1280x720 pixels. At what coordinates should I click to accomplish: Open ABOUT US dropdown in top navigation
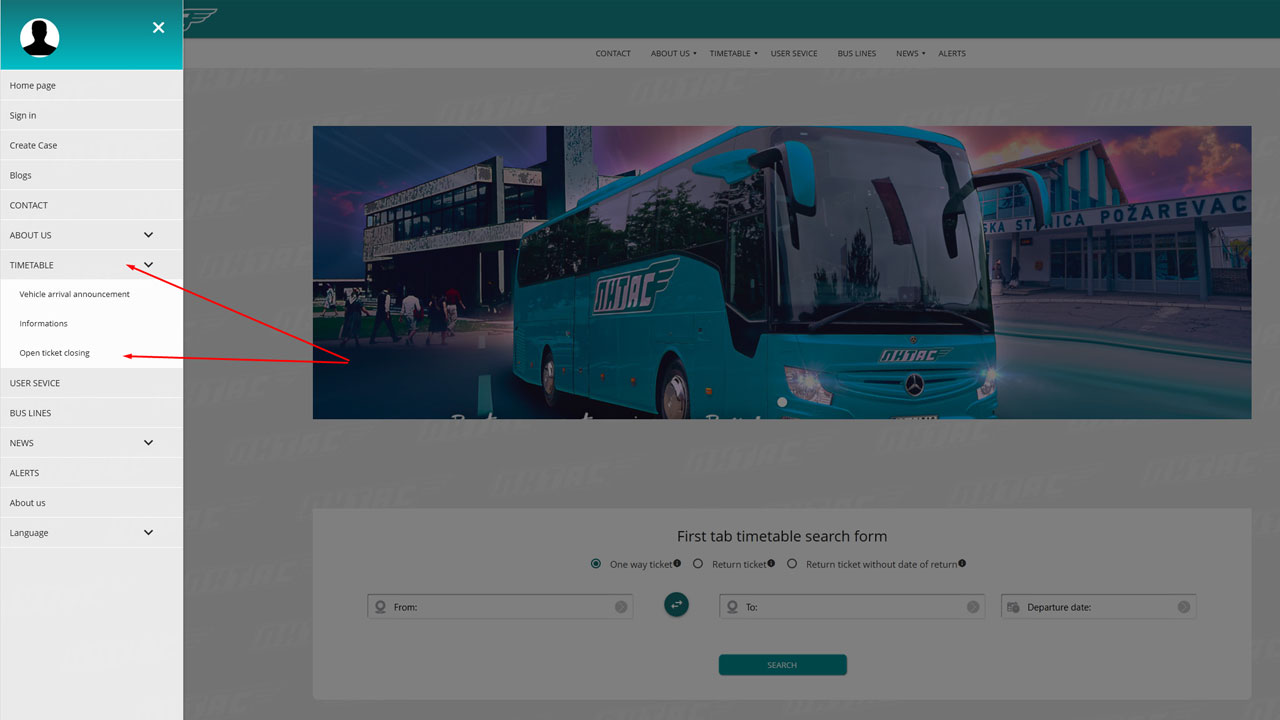[x=673, y=54]
